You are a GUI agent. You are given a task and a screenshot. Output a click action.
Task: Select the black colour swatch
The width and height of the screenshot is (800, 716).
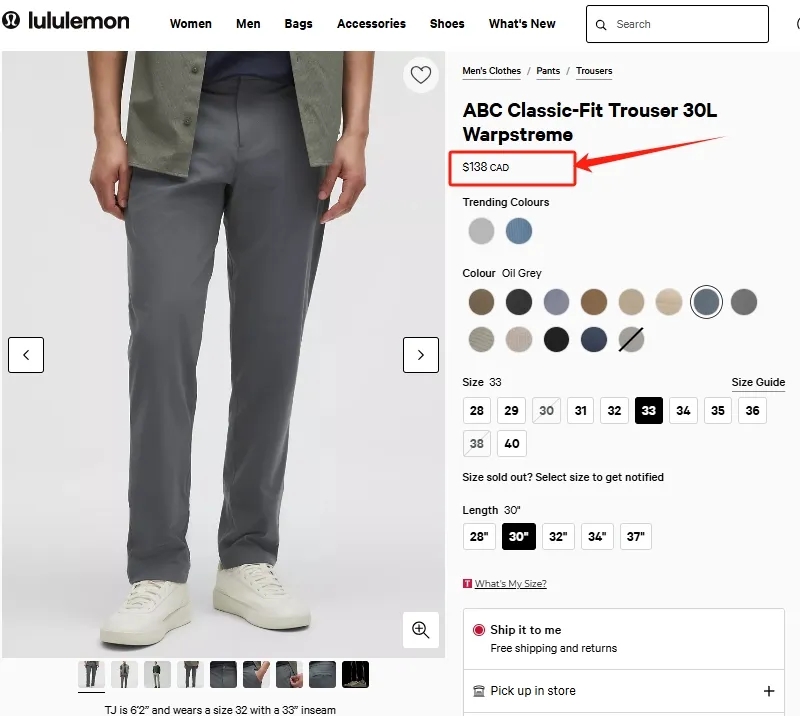pos(556,339)
